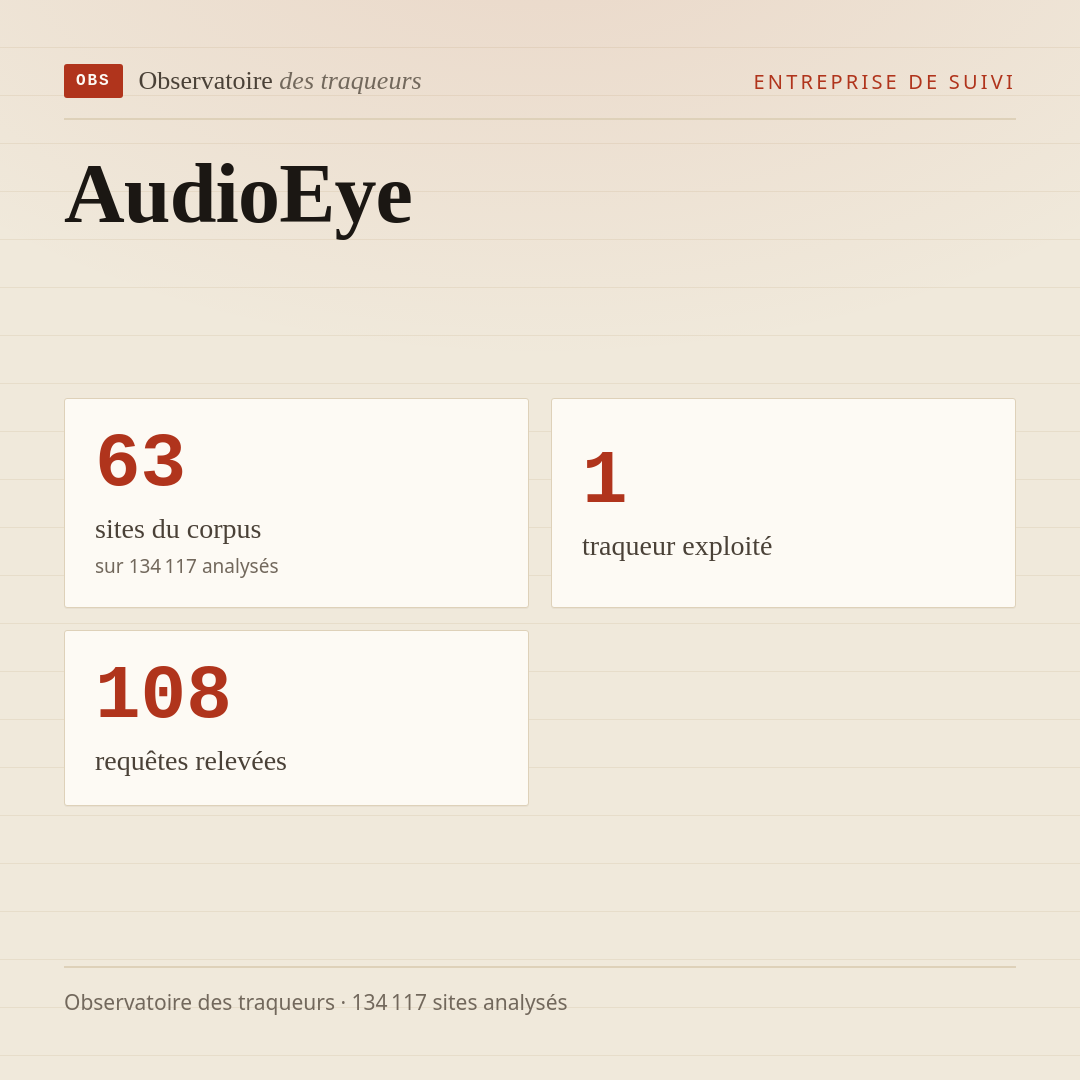Image resolution: width=1080 pixels, height=1080 pixels.
Task: Click the red OBS logo badge
Action: pyautogui.click(x=94, y=81)
